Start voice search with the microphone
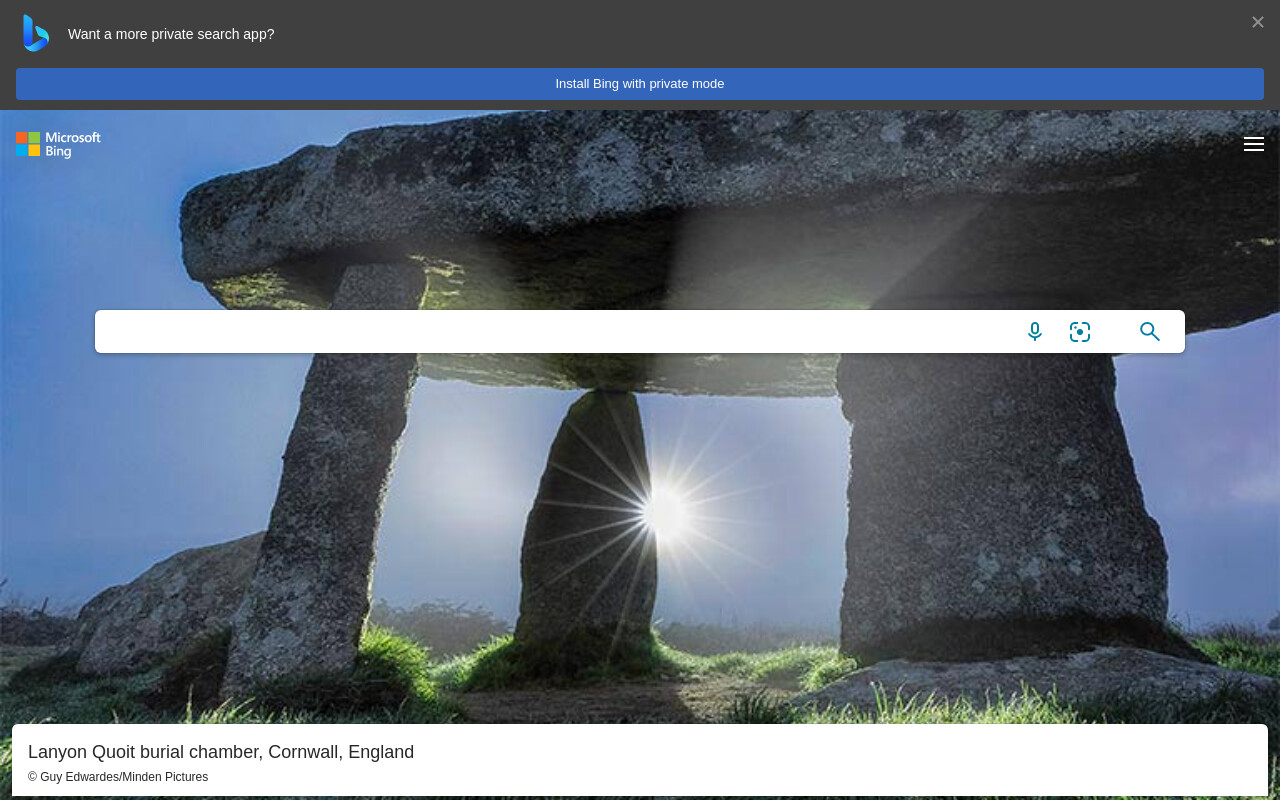Viewport: 1280px width, 800px height. tap(1035, 332)
